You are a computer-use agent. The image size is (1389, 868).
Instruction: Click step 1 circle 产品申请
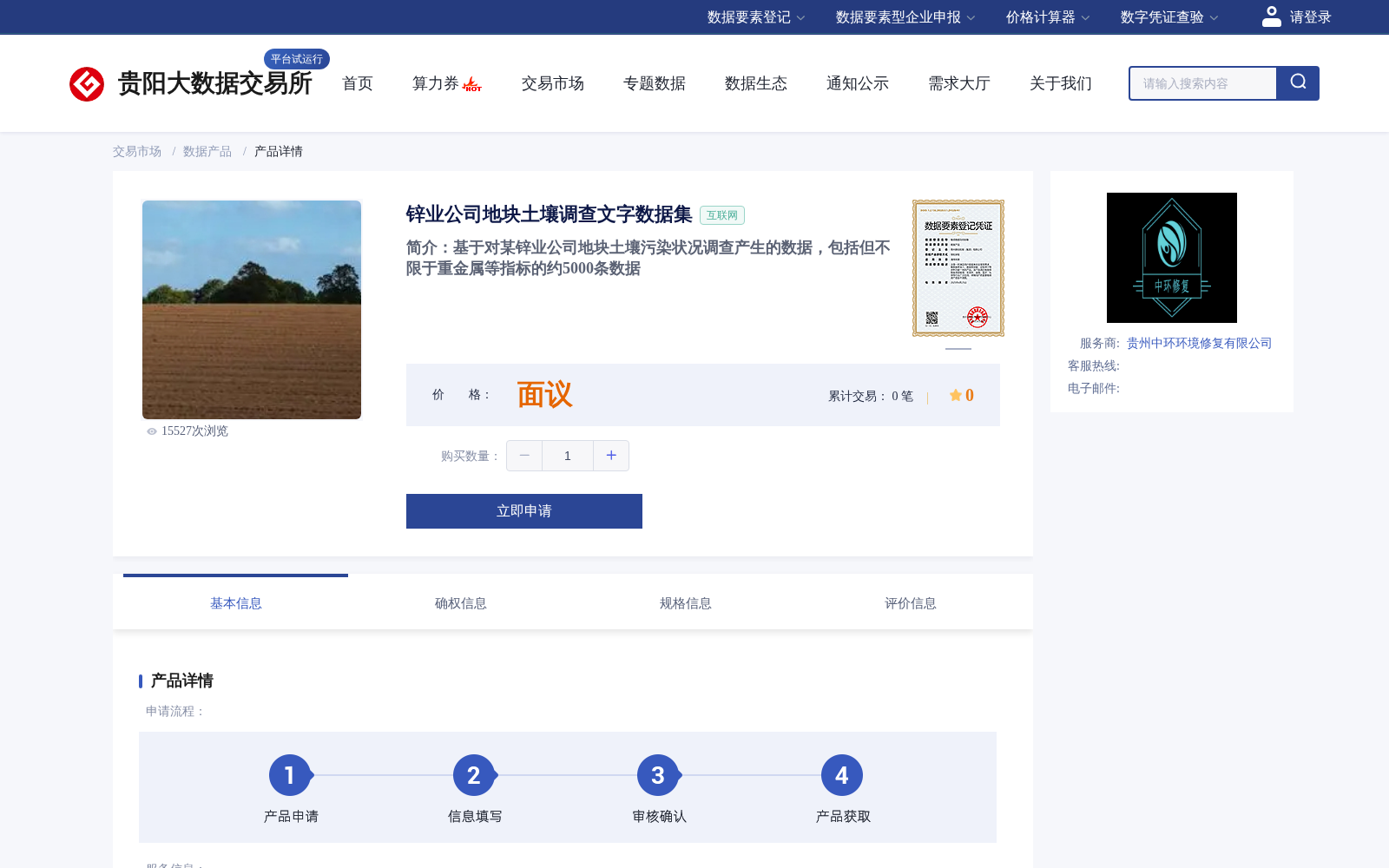coord(290,775)
